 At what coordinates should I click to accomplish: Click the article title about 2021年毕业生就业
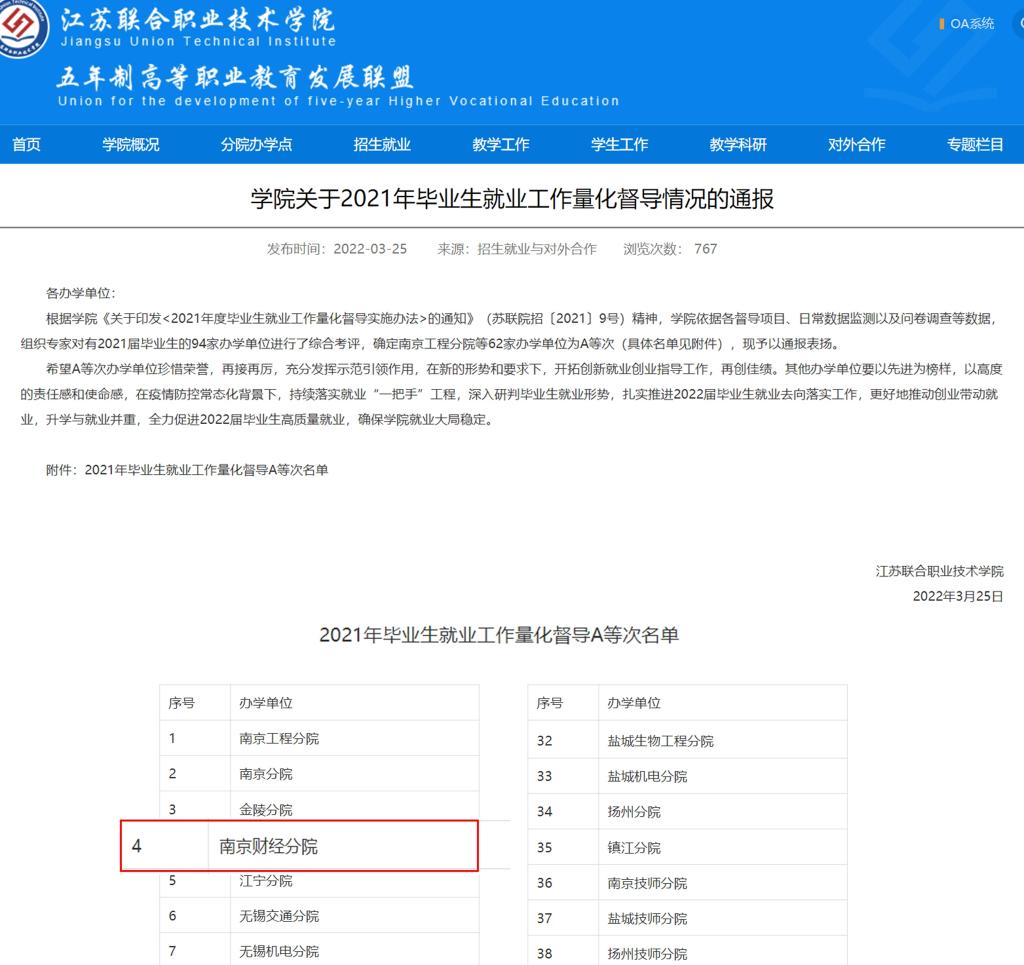click(512, 199)
